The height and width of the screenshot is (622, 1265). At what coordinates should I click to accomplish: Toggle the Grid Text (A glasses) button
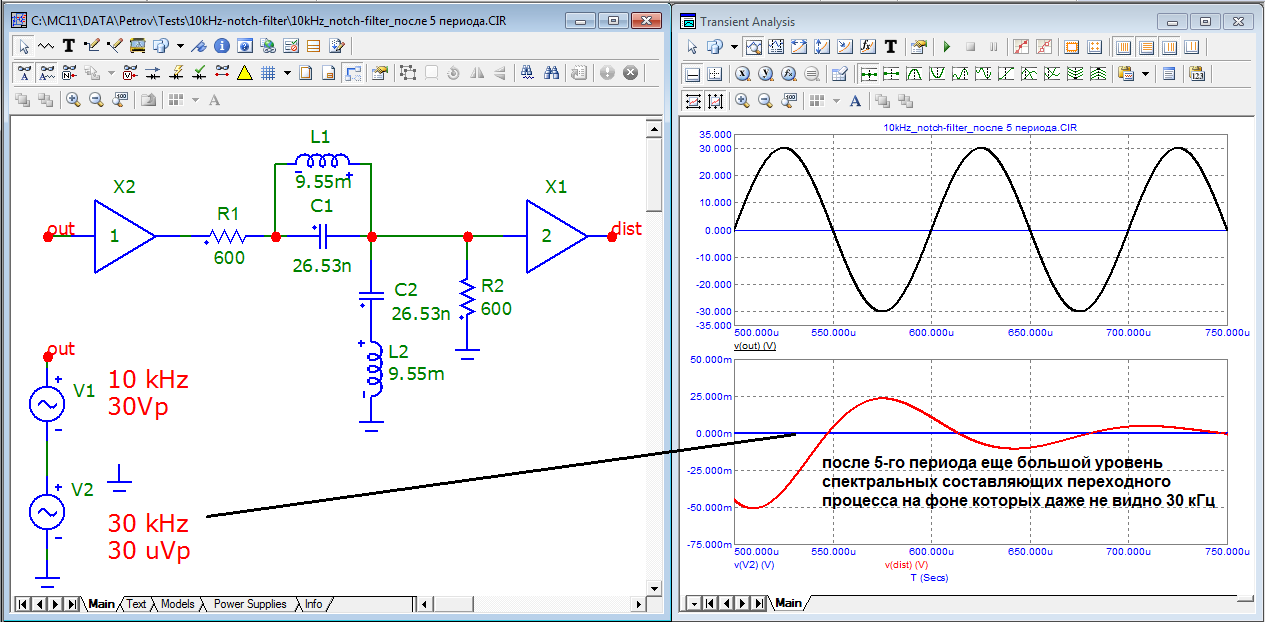tap(23, 72)
